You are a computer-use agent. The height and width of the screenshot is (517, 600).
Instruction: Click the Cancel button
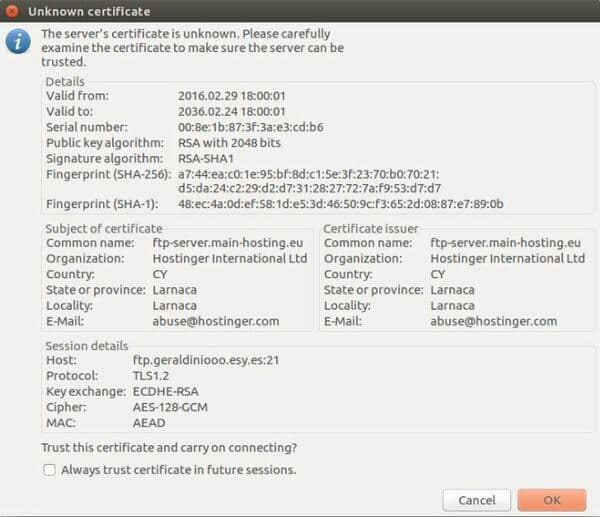pos(477,500)
